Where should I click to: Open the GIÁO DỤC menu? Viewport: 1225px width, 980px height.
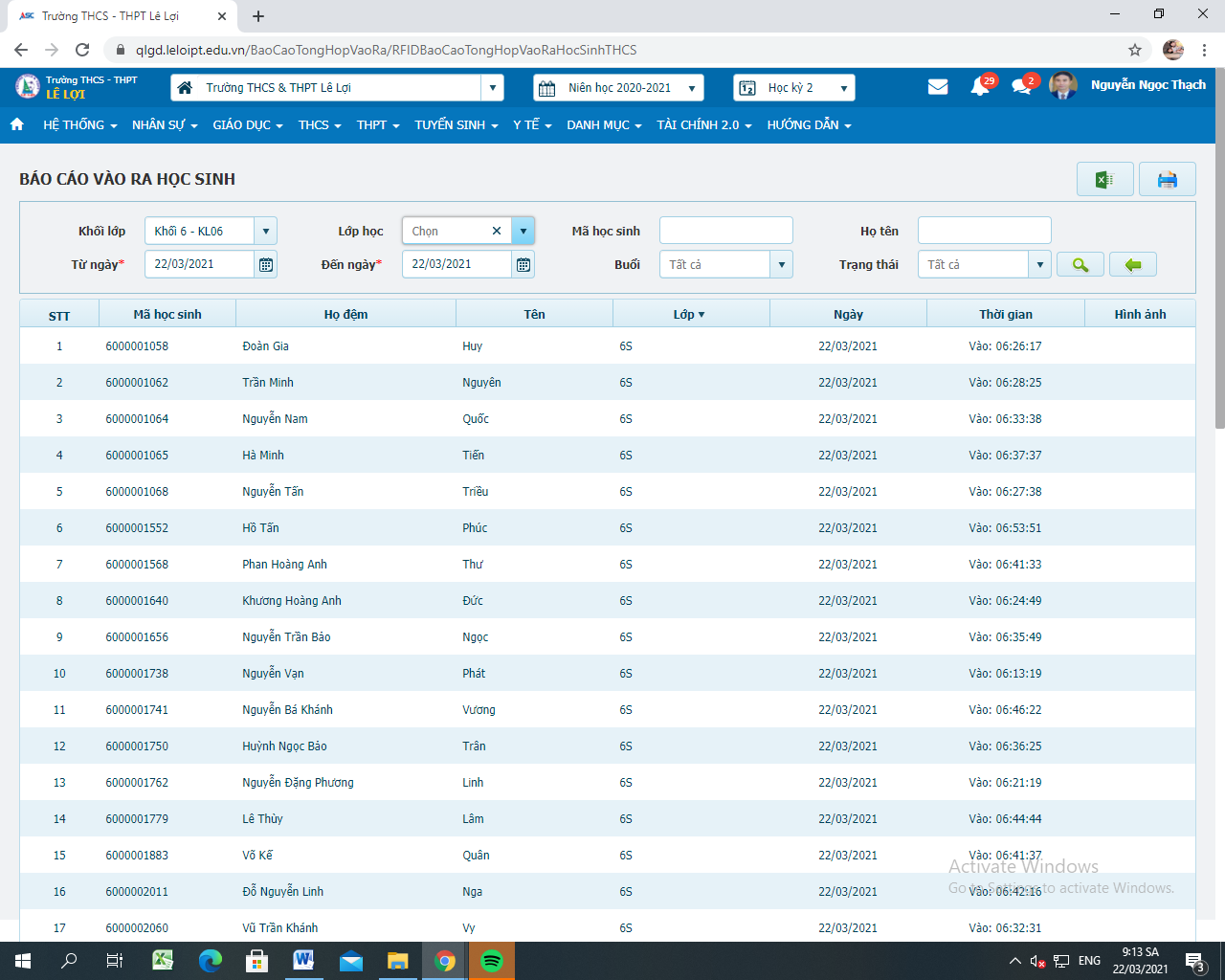(247, 125)
